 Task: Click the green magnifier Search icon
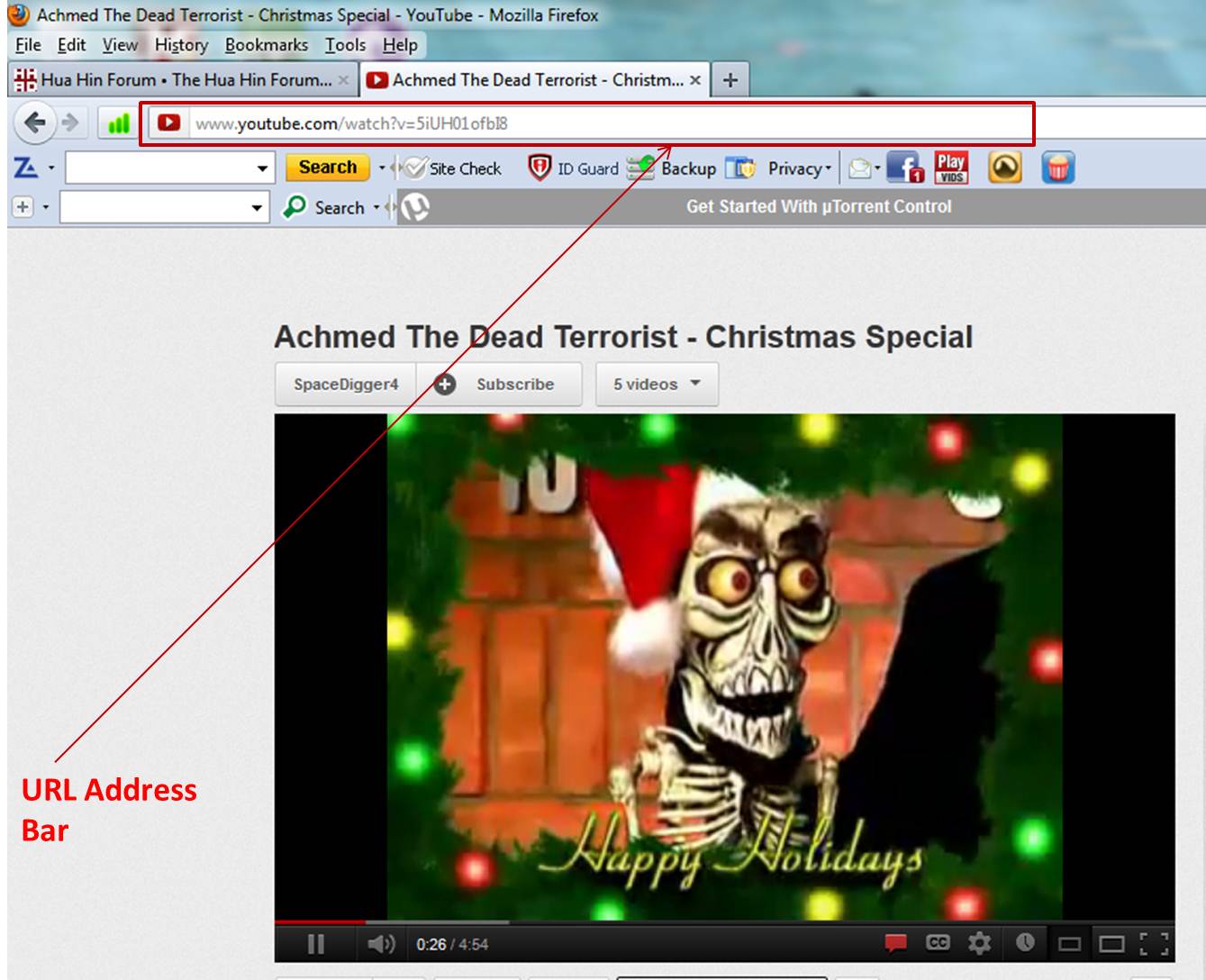(295, 207)
